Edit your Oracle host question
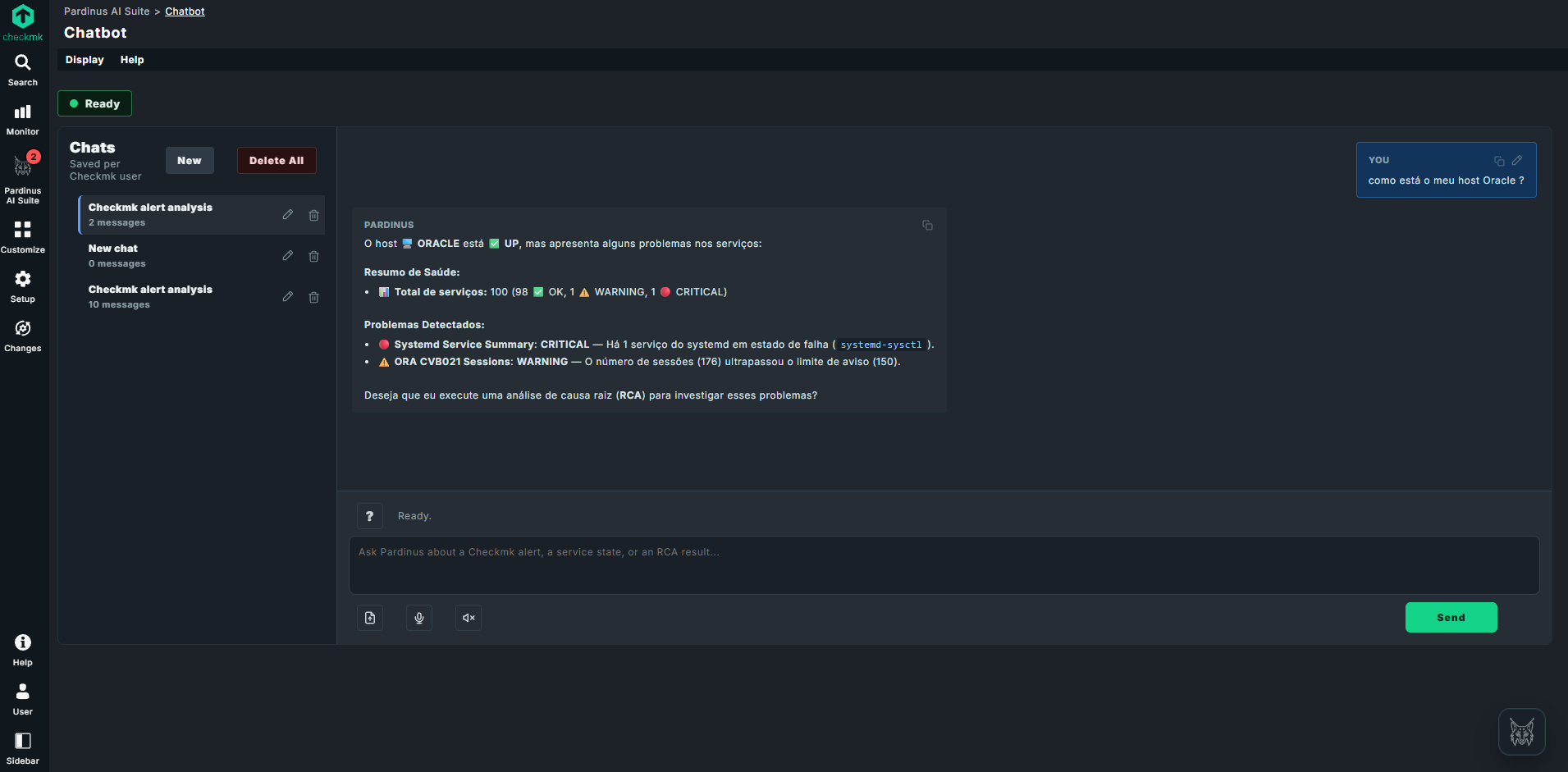The height and width of the screenshot is (772, 1568). 1517,161
